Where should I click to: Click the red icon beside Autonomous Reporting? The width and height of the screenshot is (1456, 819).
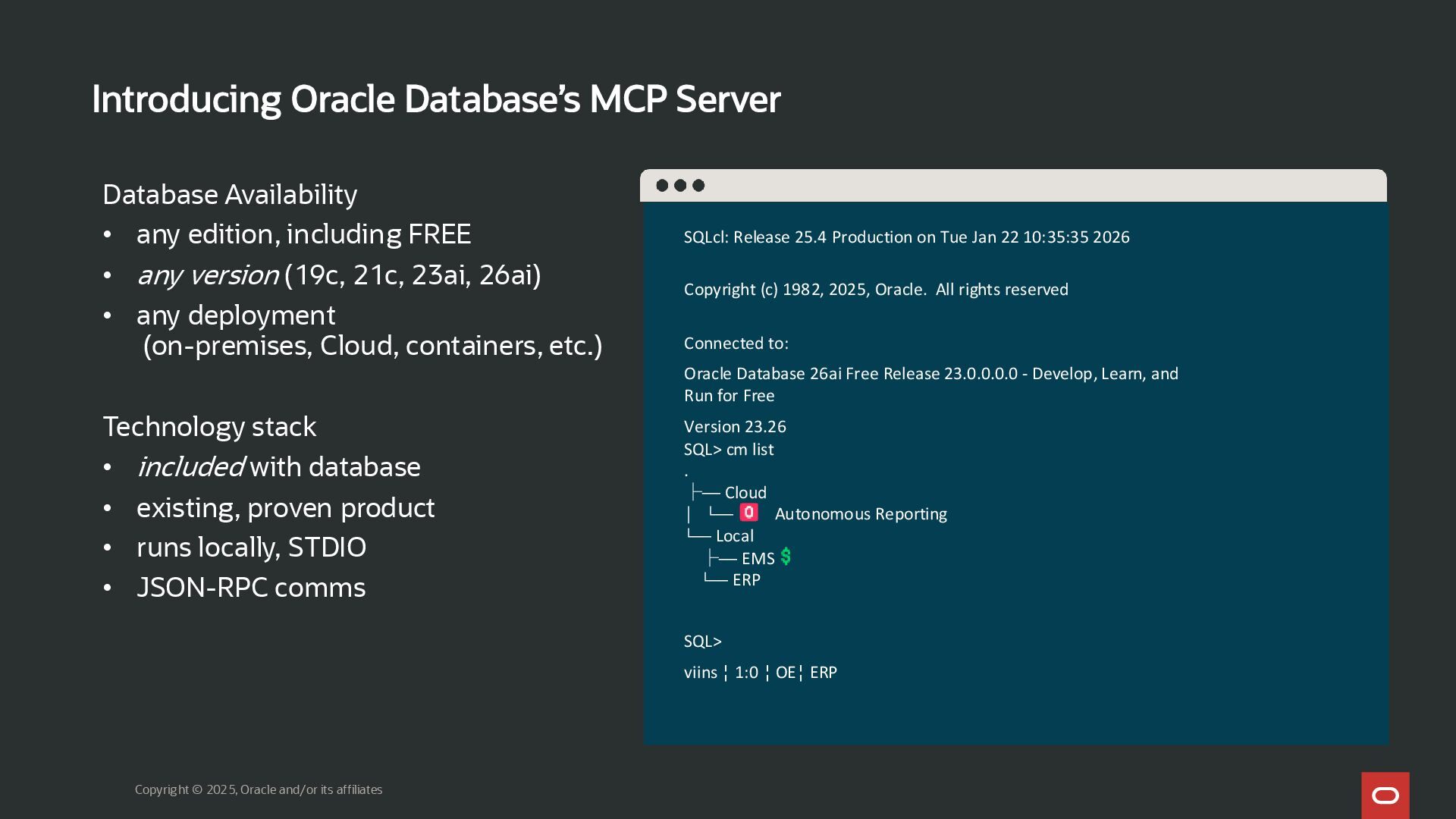coord(748,513)
